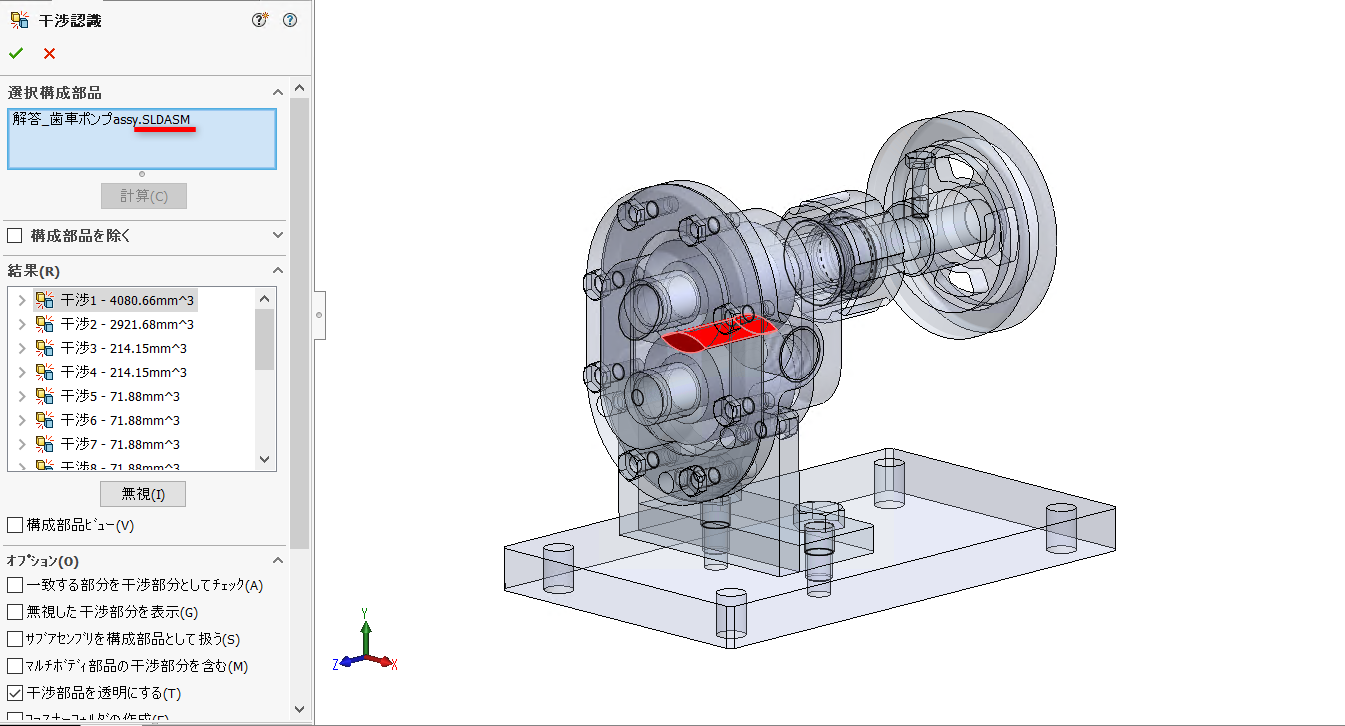Select 干渉2 - 2921.68mm^3 result
This screenshot has width=1345, height=726.
127,324
